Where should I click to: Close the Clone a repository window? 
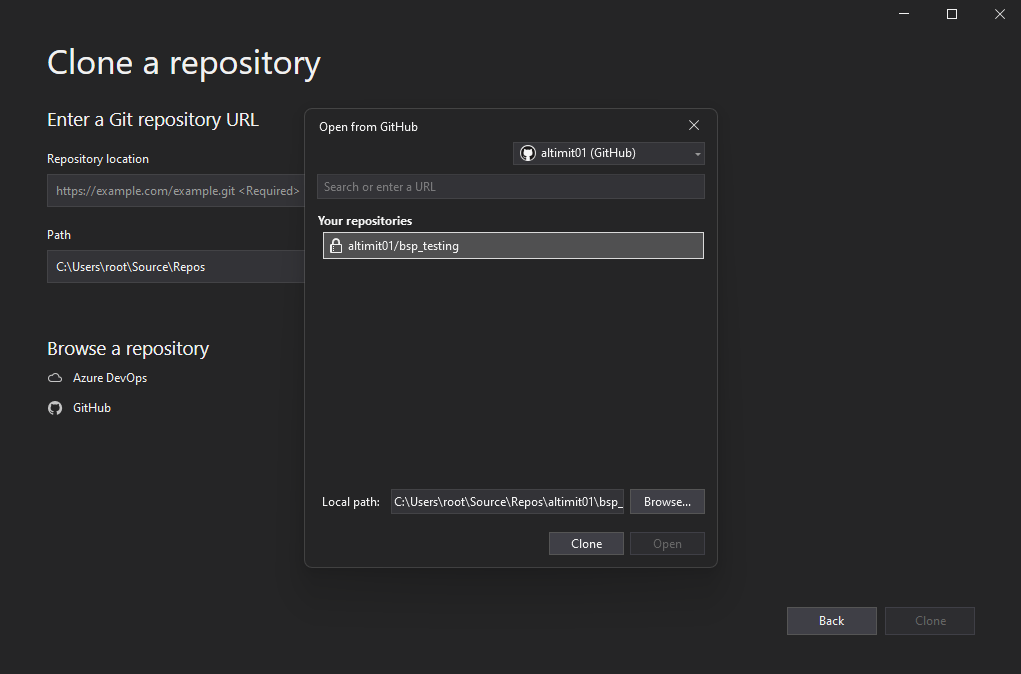pyautogui.click(x=1000, y=14)
